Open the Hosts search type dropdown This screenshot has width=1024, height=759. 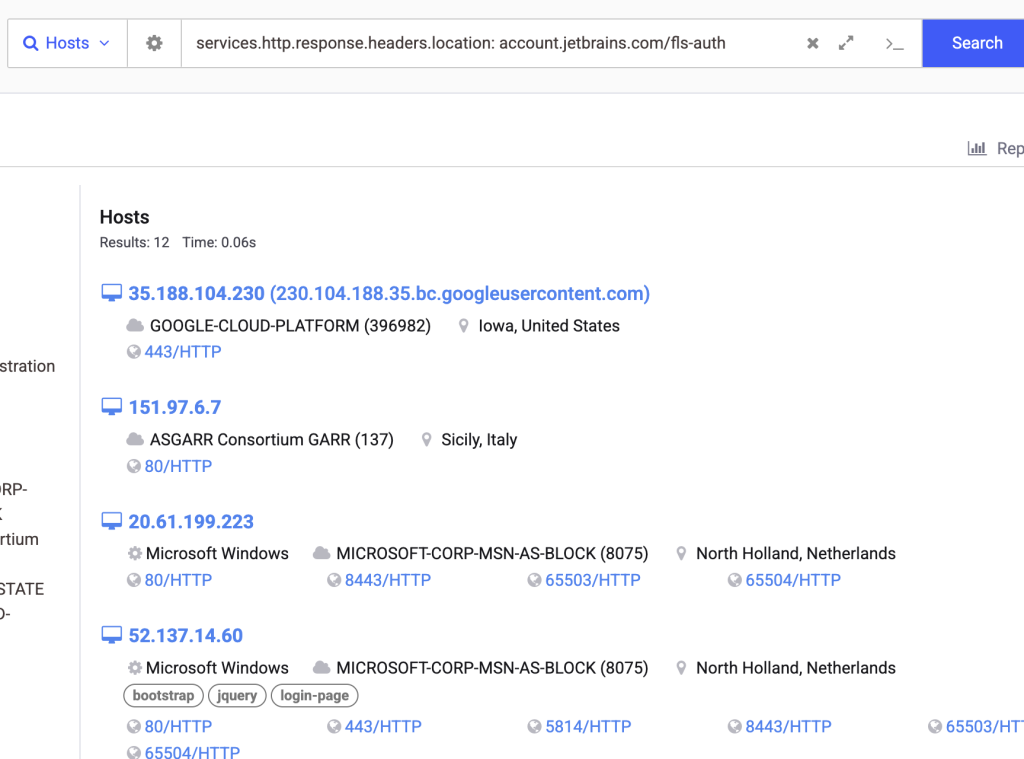click(67, 44)
